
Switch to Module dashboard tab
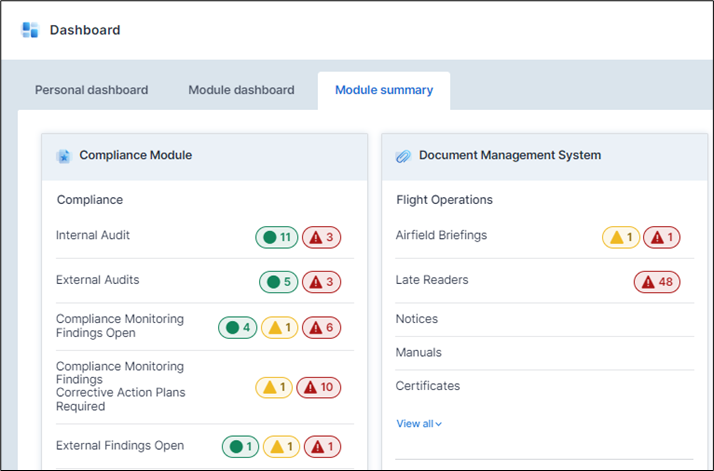point(241,90)
